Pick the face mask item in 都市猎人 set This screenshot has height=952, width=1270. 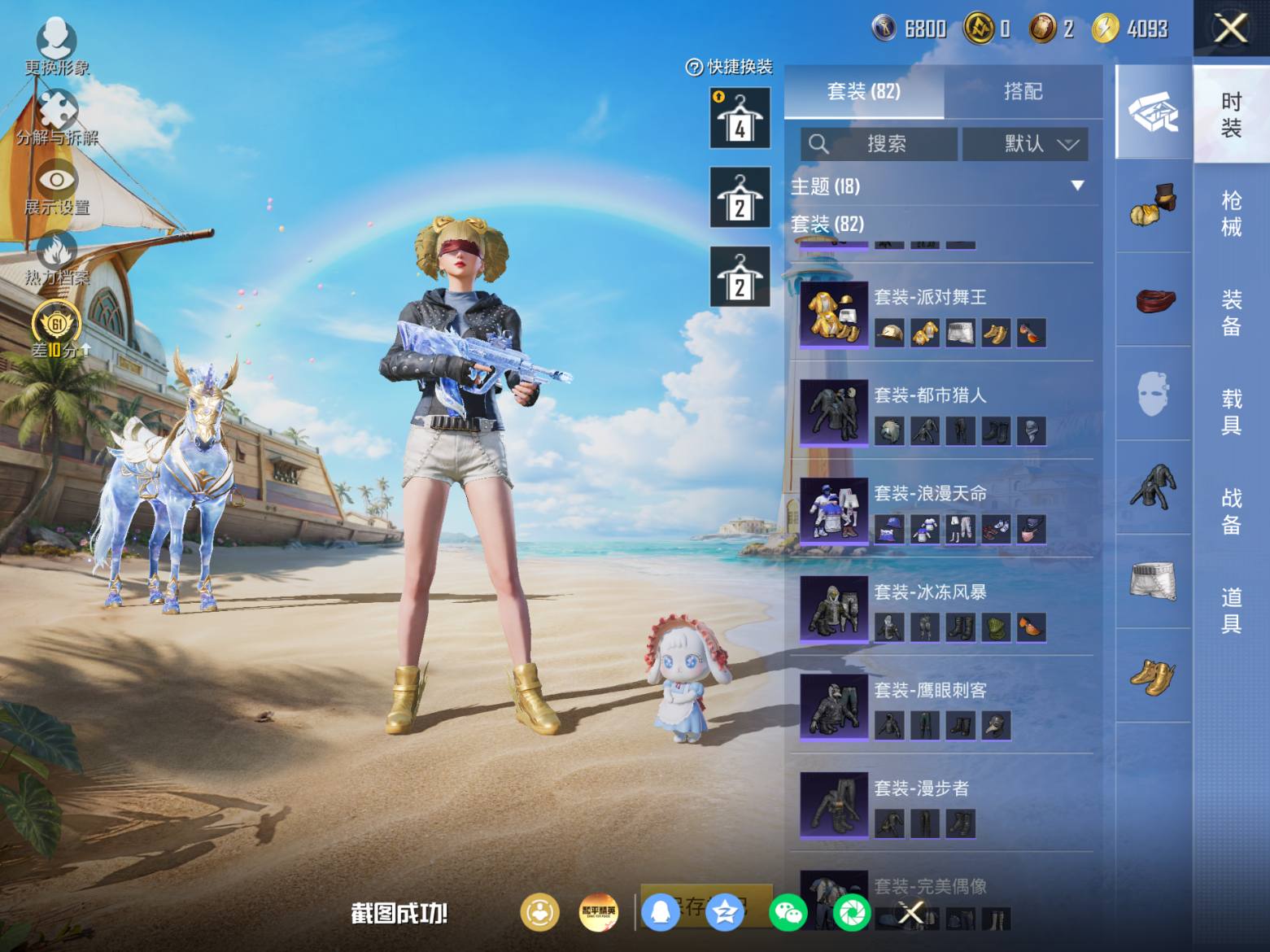(x=1031, y=431)
